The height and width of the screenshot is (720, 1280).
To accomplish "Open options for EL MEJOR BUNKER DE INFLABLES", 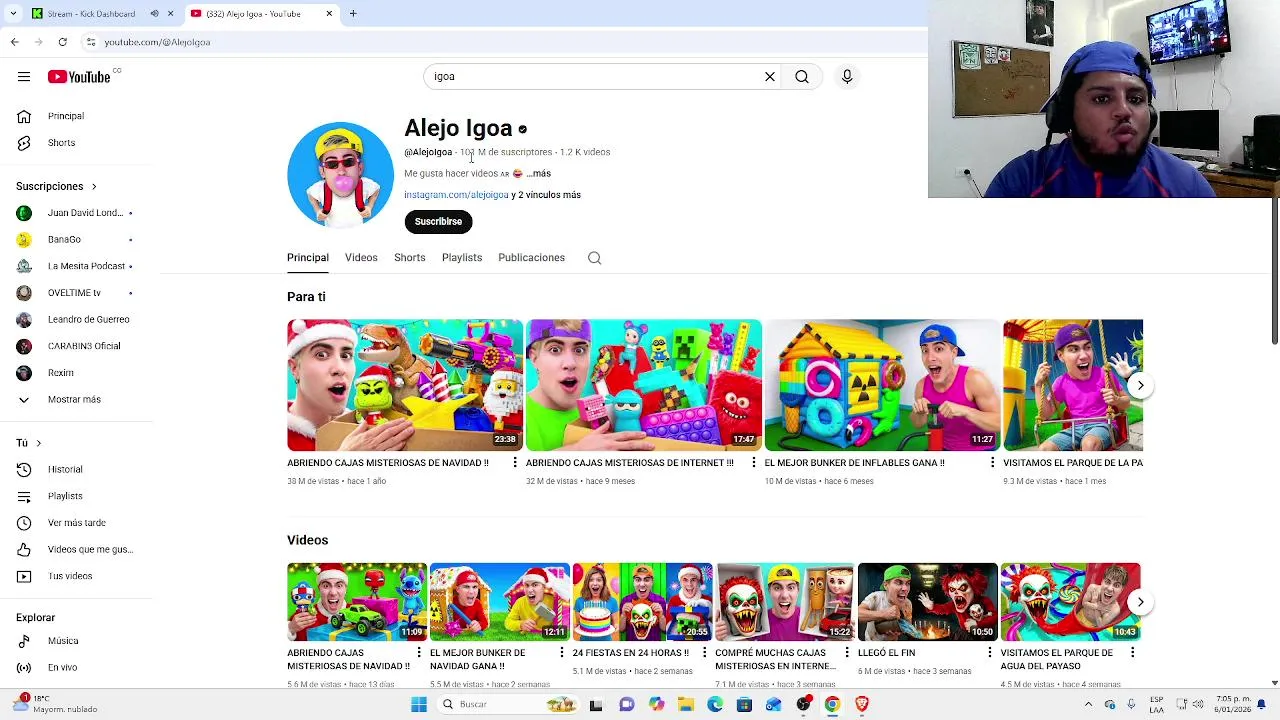I will [x=992, y=463].
